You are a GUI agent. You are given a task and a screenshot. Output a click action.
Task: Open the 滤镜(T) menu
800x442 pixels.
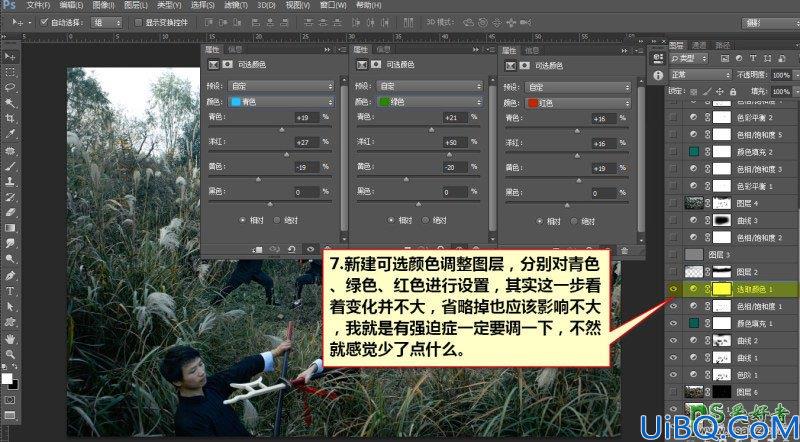pyautogui.click(x=235, y=5)
